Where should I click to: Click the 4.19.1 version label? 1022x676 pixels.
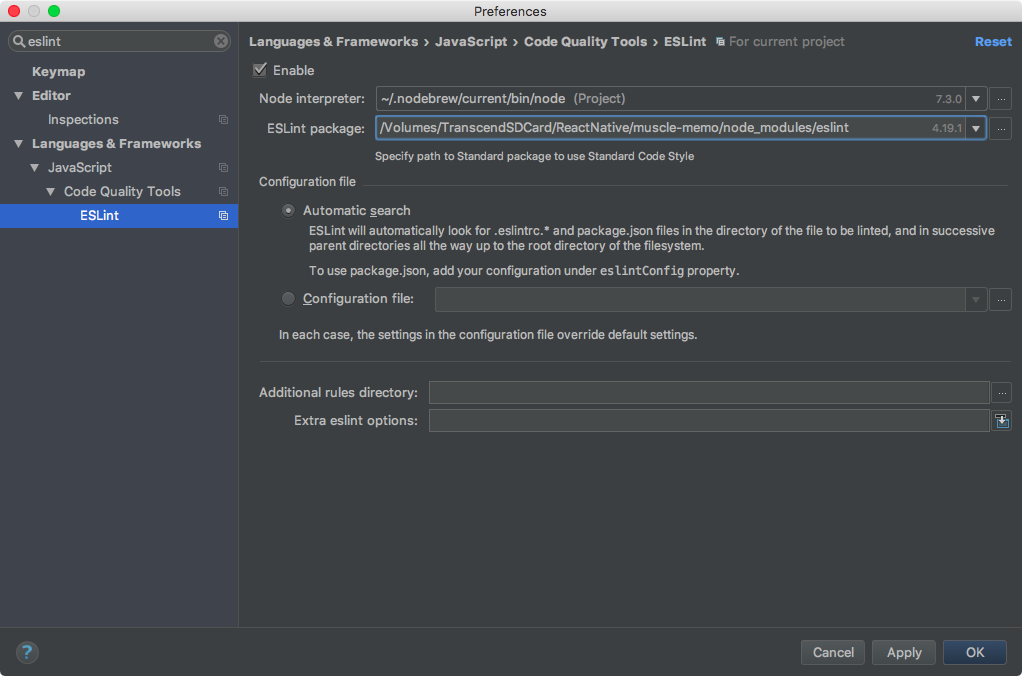946,128
